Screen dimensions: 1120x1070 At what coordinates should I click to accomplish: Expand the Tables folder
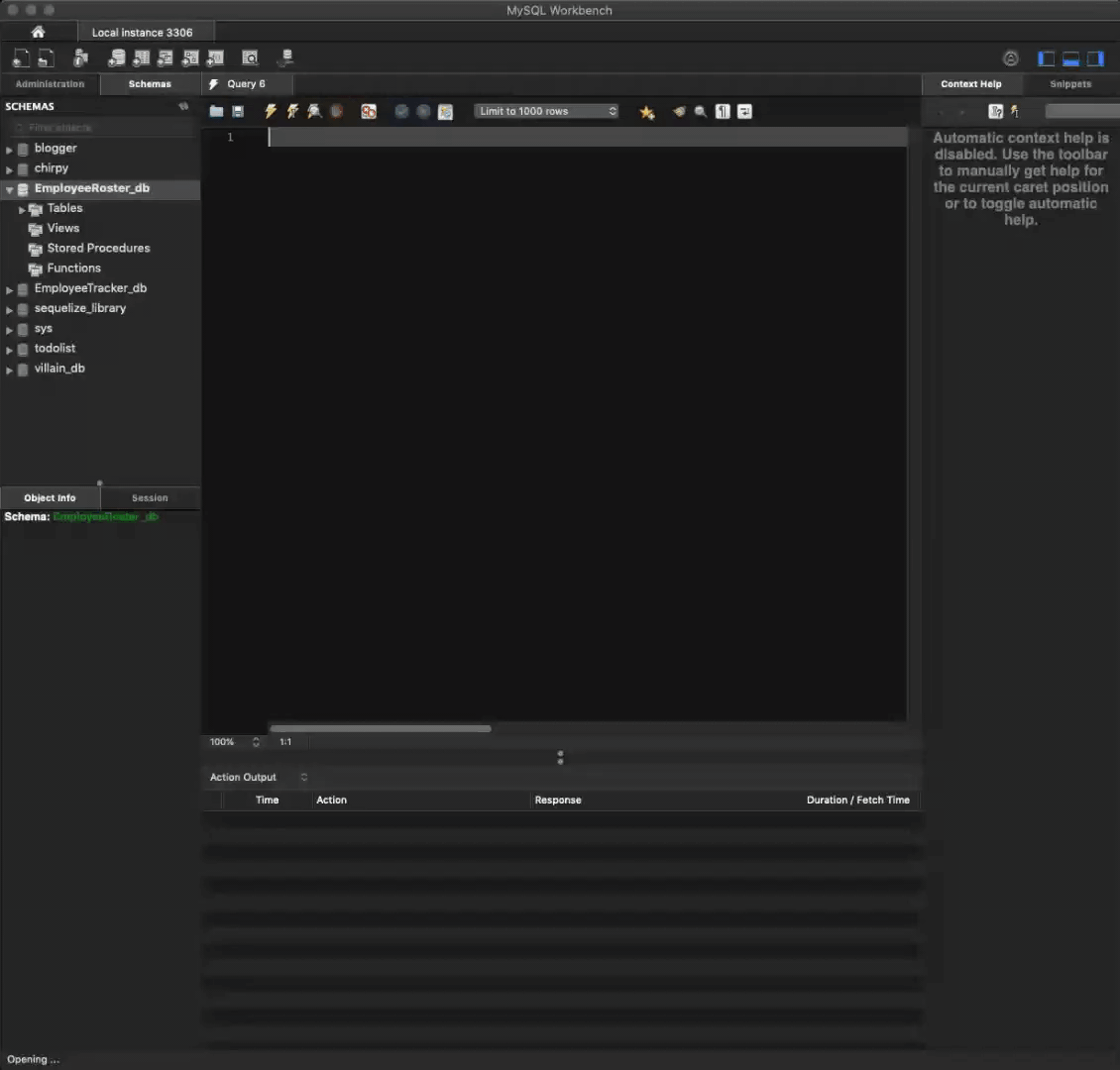tap(22, 209)
